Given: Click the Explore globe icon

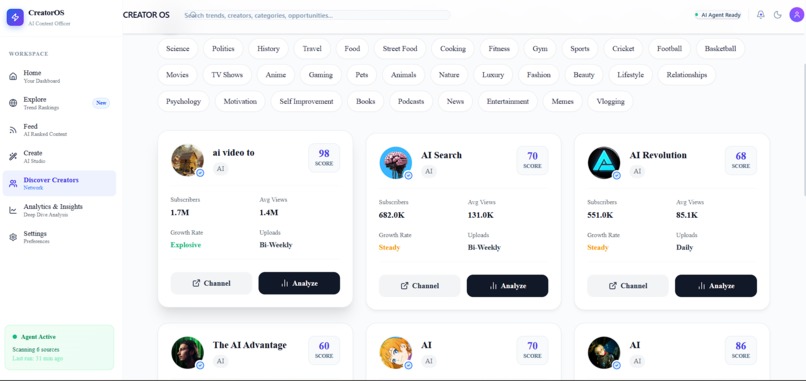Looking at the screenshot, I should click(x=13, y=103).
